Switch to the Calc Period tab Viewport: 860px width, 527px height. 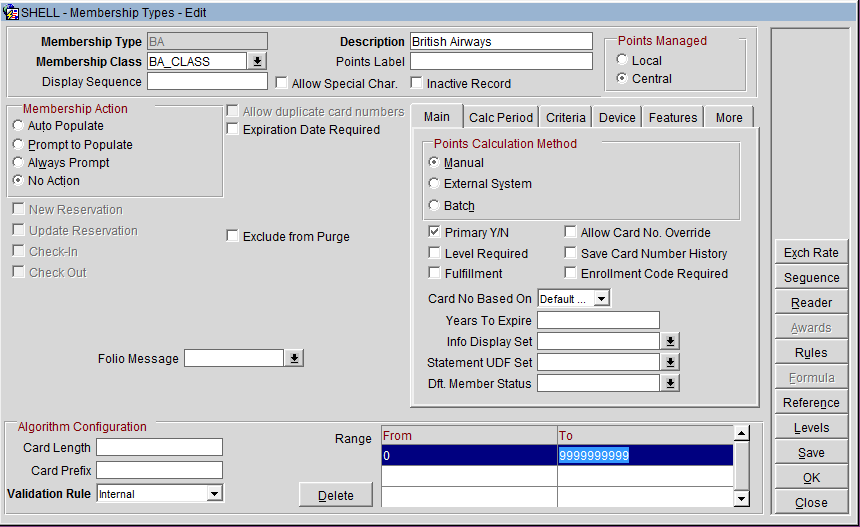coord(501,118)
